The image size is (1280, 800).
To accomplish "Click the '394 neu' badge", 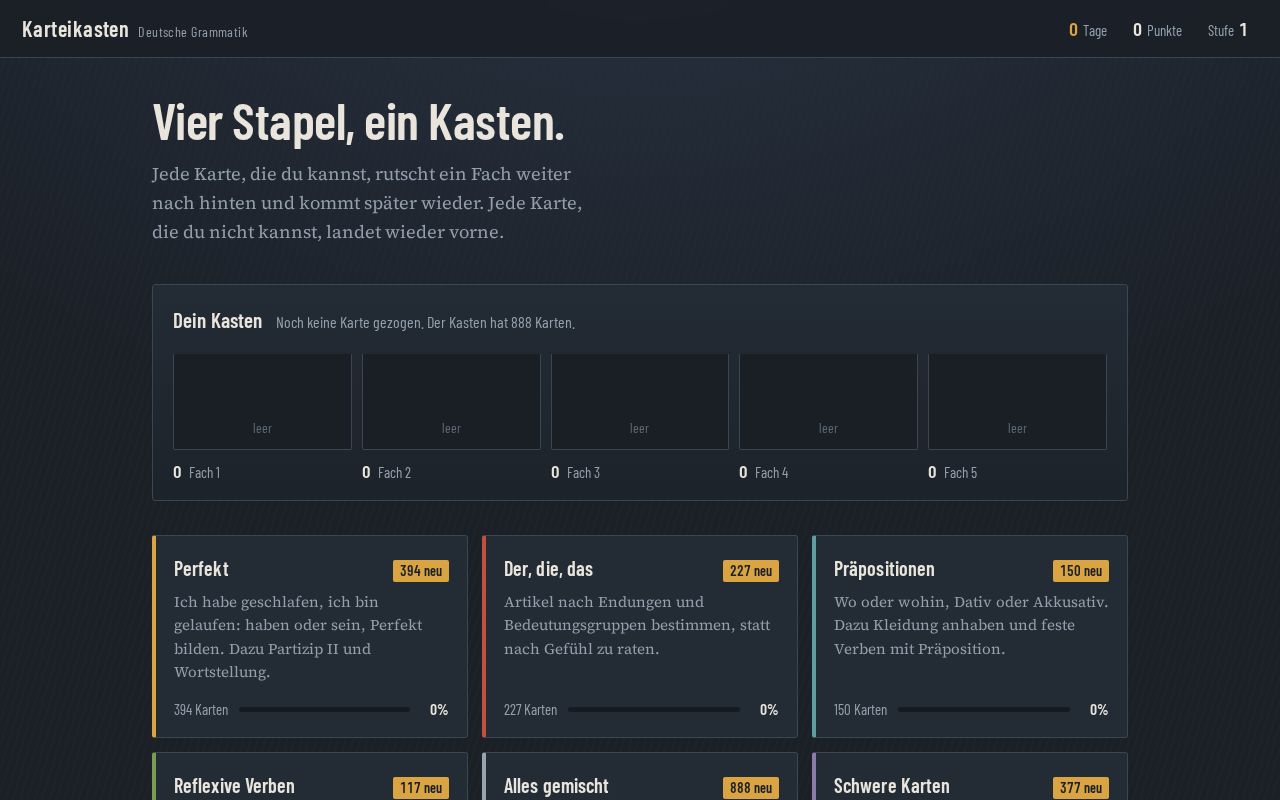I will point(421,571).
